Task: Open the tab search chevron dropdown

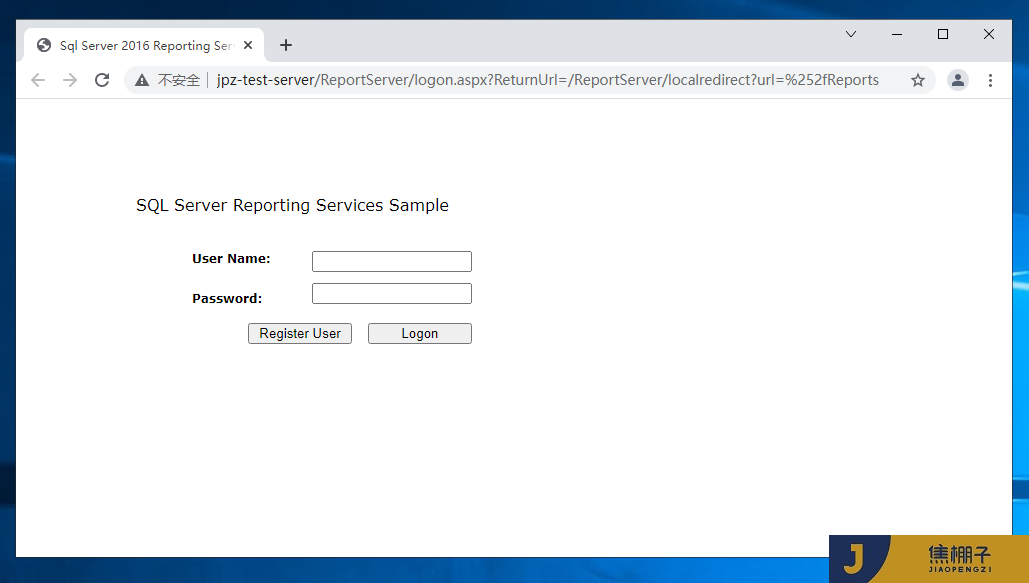Action: 851,33
